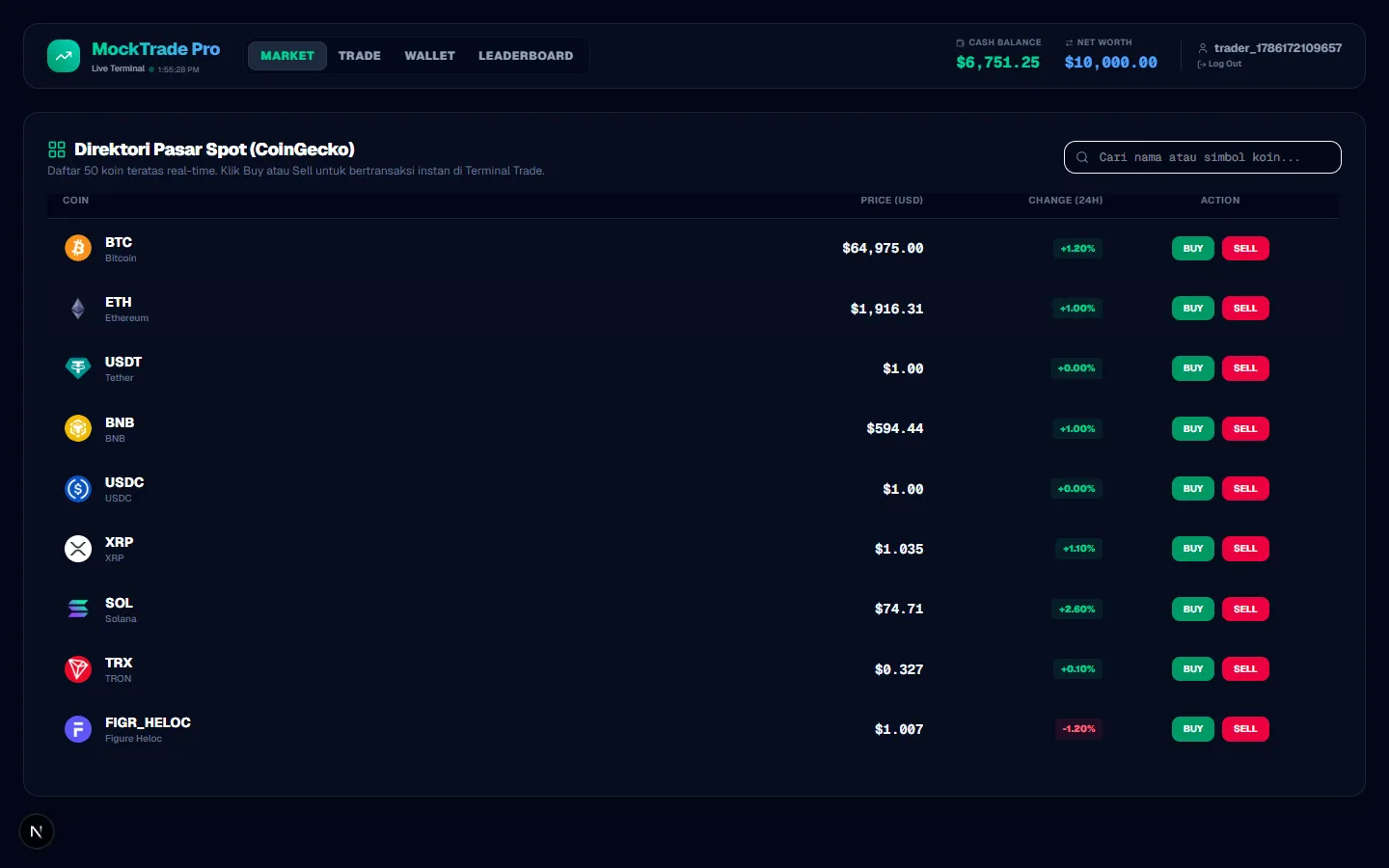Sell USDT from the market list
1389x868 pixels.
pyautogui.click(x=1245, y=368)
